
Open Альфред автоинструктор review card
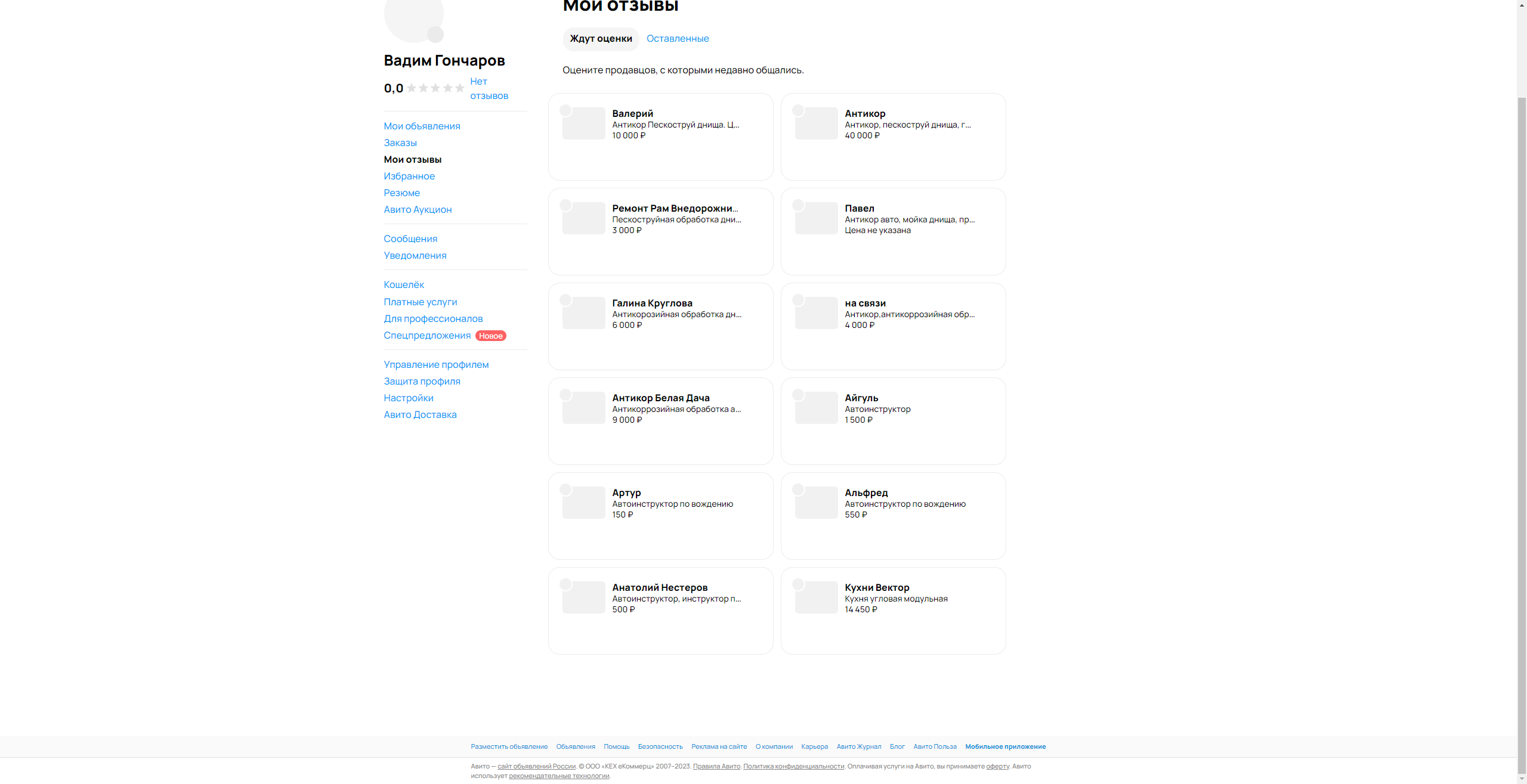pyautogui.click(x=893, y=516)
